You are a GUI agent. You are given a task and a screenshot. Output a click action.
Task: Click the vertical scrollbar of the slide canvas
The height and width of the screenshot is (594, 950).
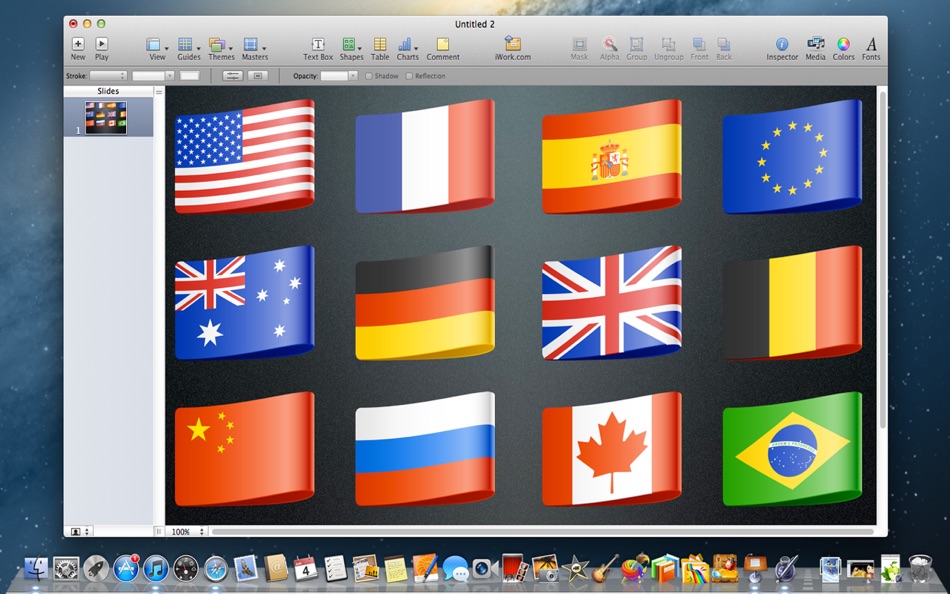click(x=882, y=261)
